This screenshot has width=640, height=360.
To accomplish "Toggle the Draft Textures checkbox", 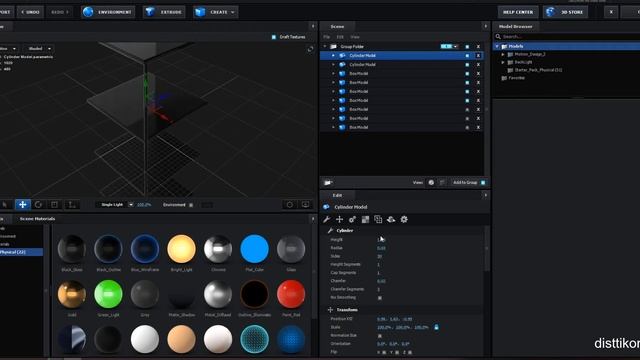I will click(274, 37).
